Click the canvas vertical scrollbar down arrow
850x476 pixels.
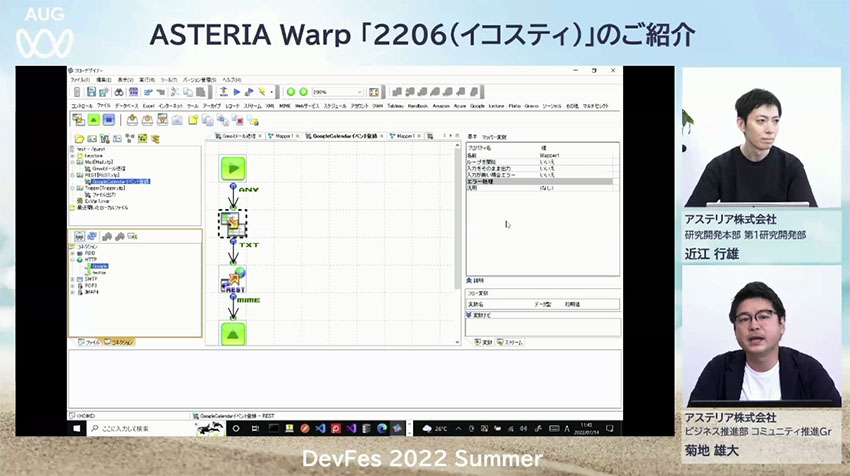click(457, 342)
